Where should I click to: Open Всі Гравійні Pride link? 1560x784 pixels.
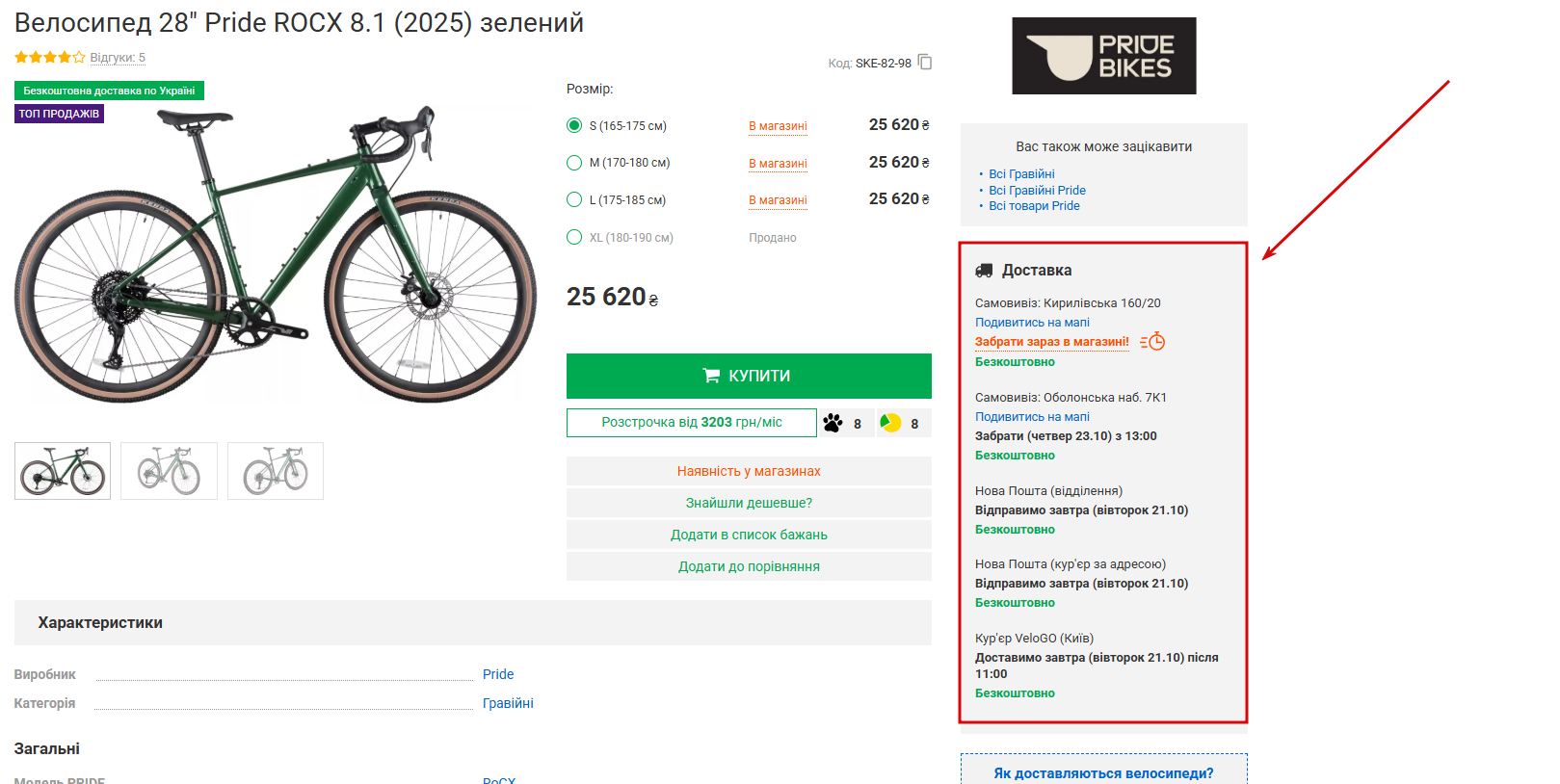coord(1037,190)
